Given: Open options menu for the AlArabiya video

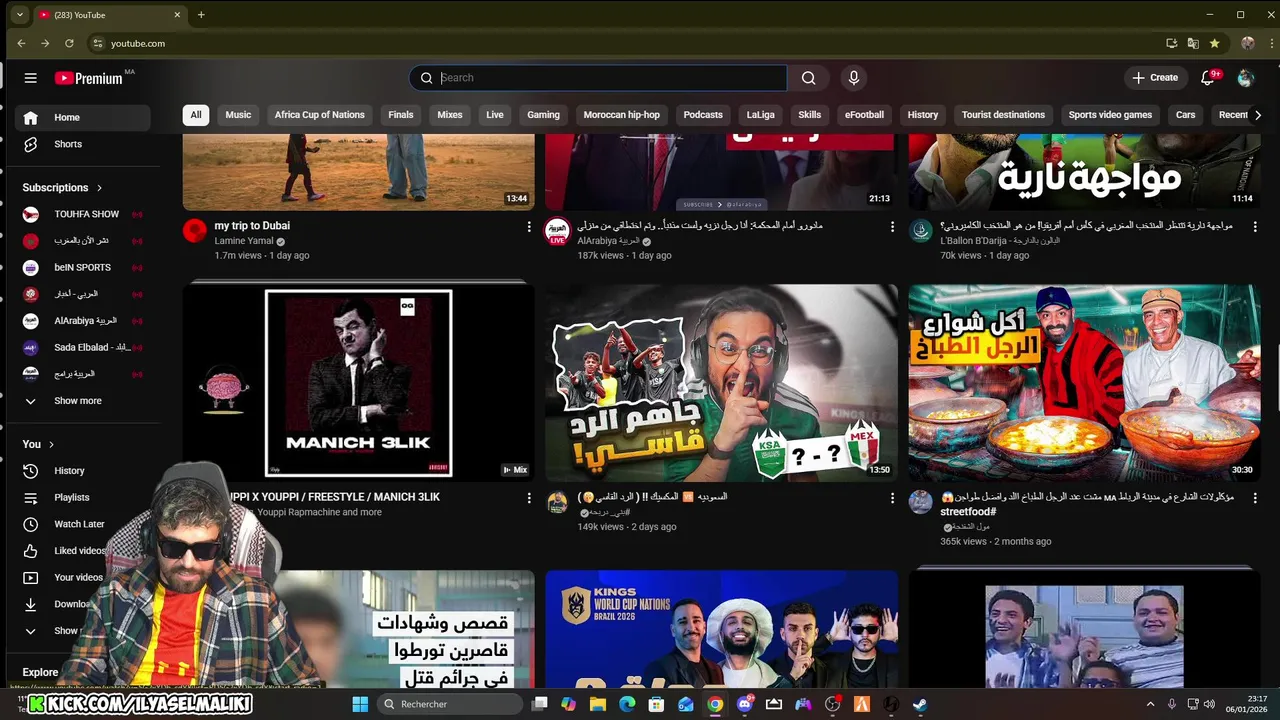Looking at the screenshot, I should coord(892,227).
